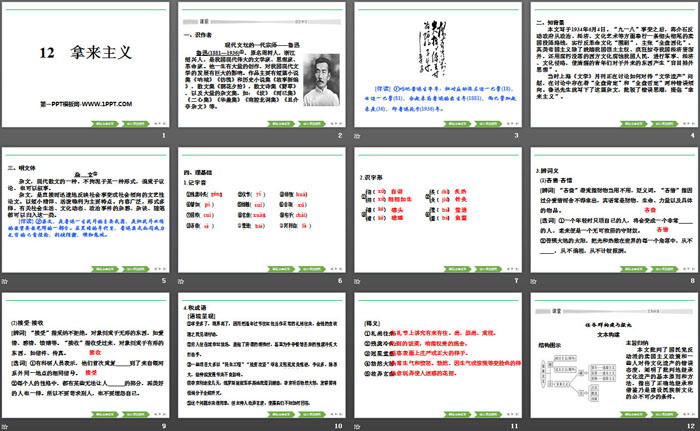
Task: Click the animation star icon under slide 6
Action: (x=181, y=281)
